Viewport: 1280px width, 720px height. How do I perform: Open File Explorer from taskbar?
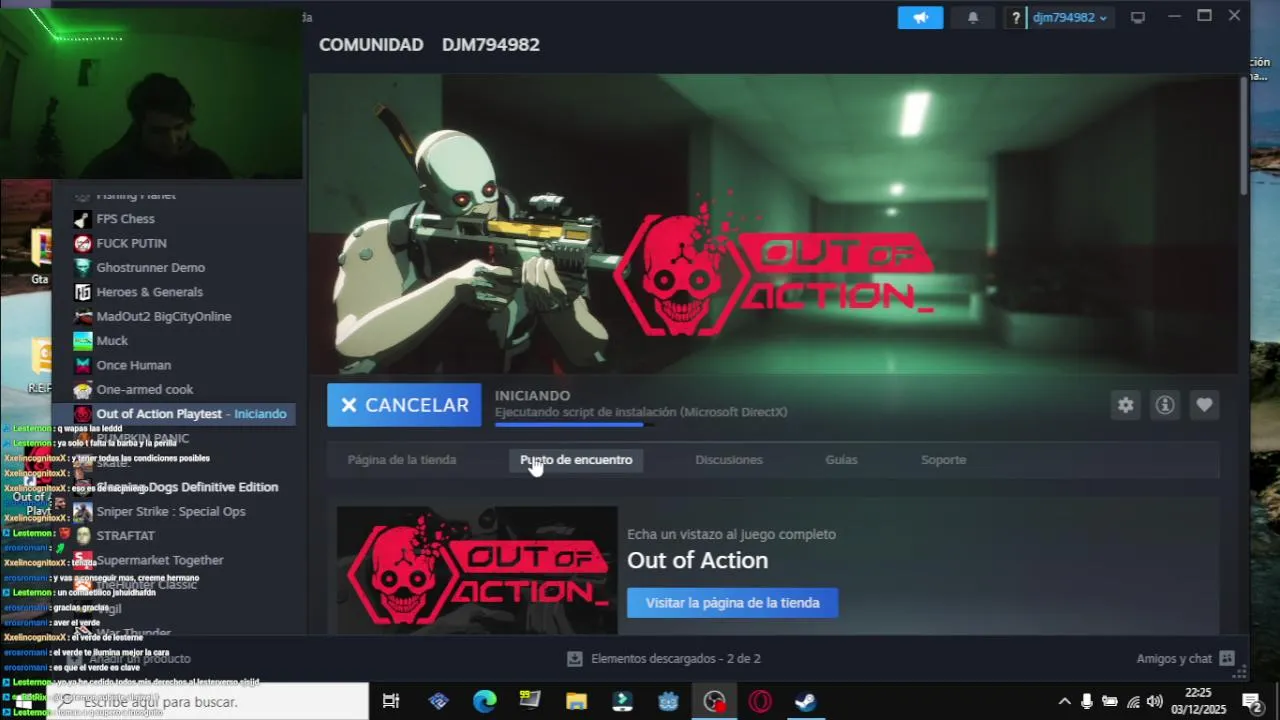point(576,702)
